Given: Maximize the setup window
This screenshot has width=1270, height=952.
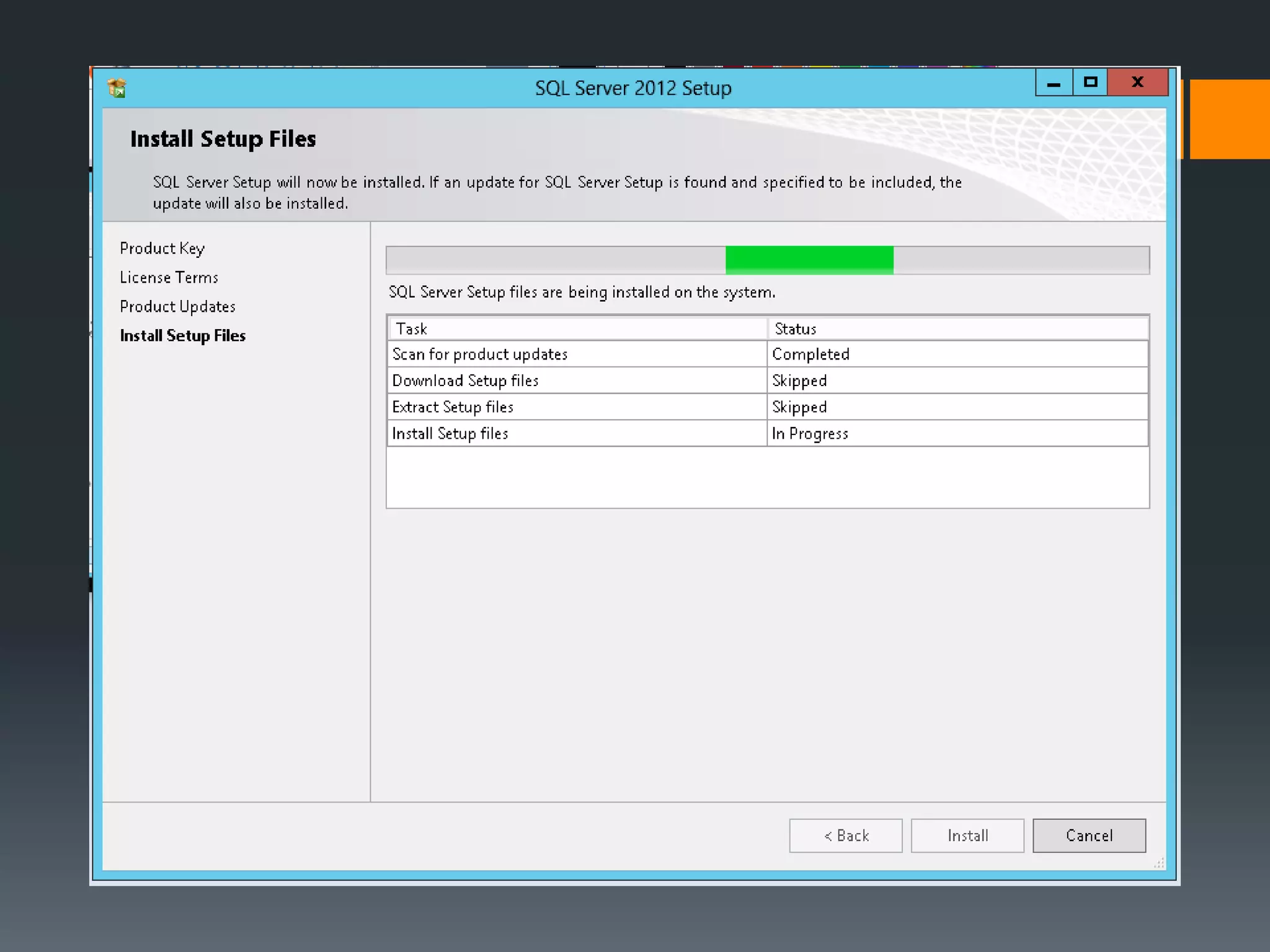Looking at the screenshot, I should tap(1090, 83).
